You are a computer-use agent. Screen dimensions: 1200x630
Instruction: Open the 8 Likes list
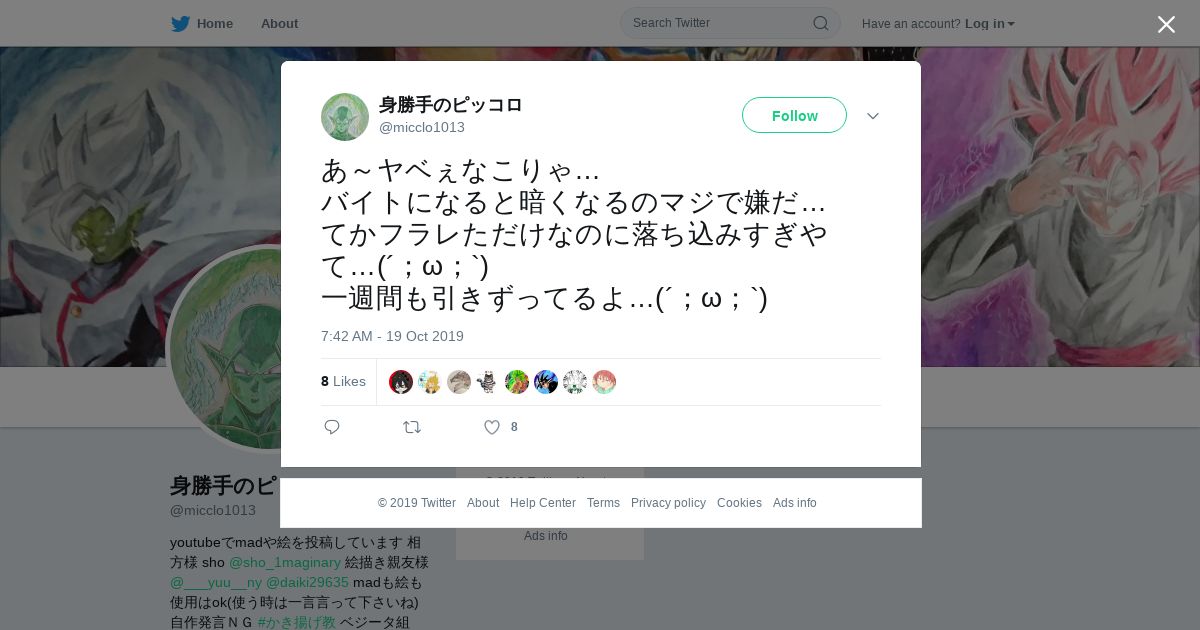coord(343,381)
